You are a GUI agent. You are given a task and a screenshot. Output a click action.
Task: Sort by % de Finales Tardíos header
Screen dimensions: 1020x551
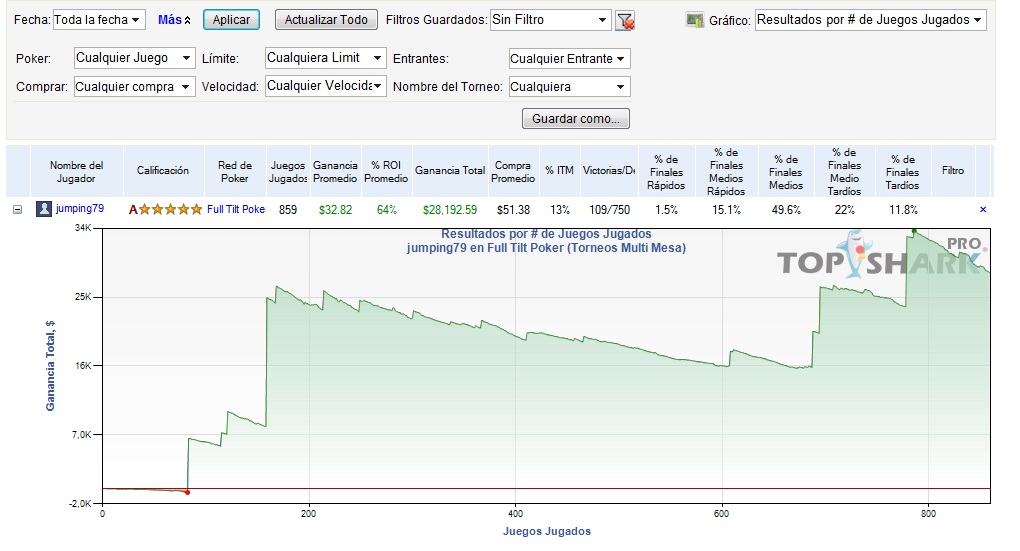click(x=903, y=172)
